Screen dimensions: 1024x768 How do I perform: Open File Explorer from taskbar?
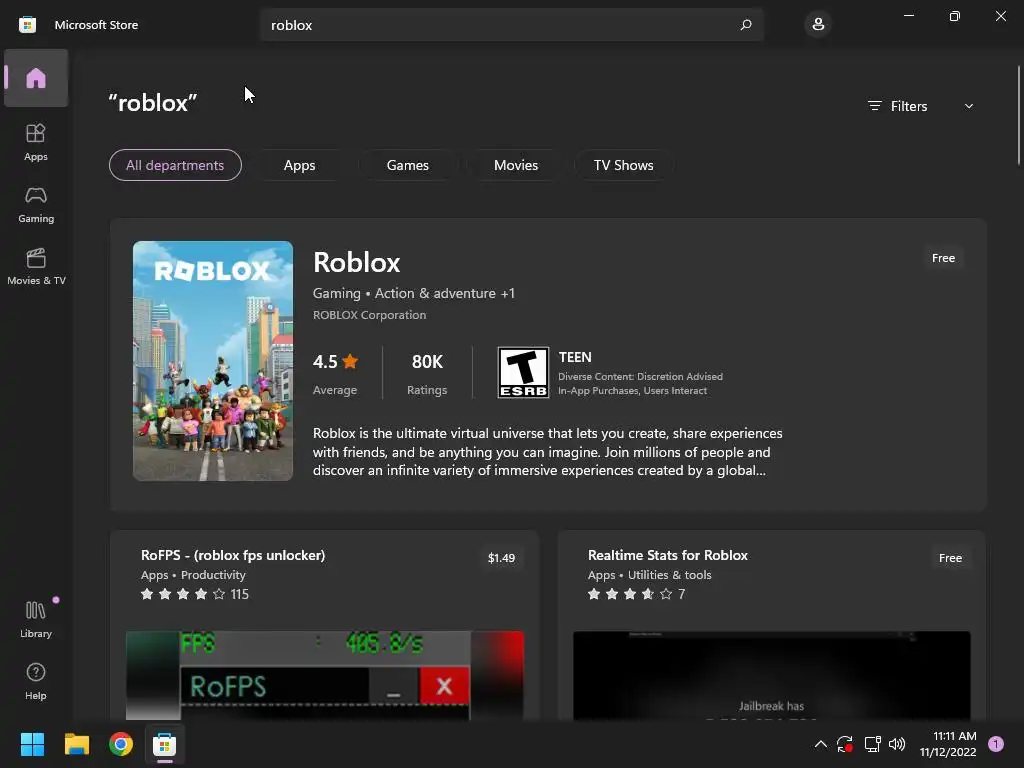click(x=77, y=744)
